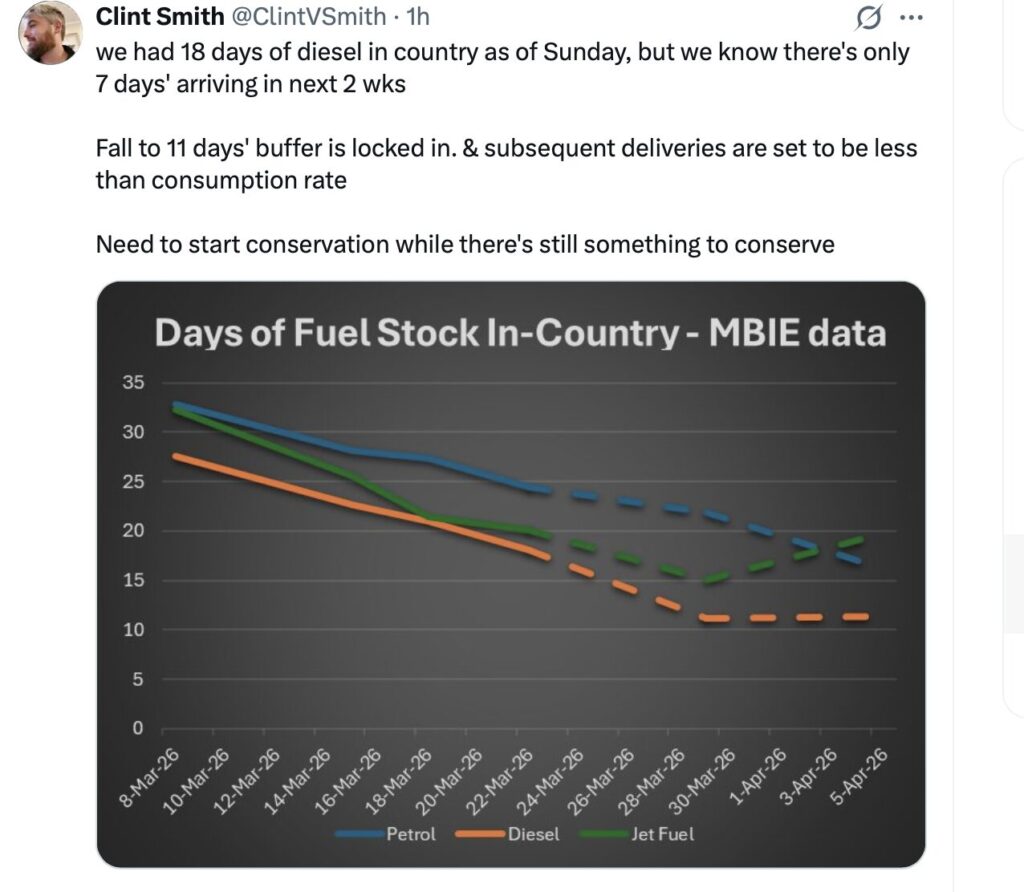Image resolution: width=1024 pixels, height=892 pixels.
Task: Open the three-dot More options menu
Action: point(909,18)
